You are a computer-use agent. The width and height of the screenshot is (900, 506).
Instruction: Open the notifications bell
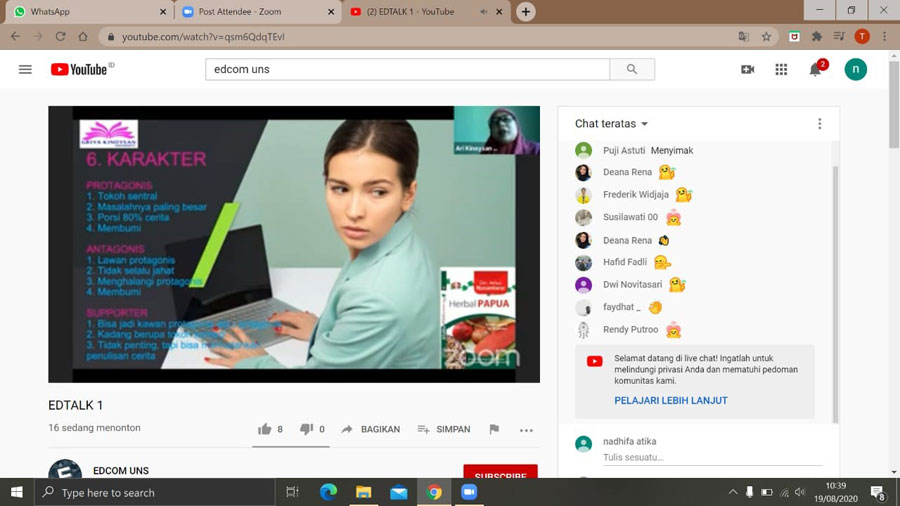pyautogui.click(x=816, y=69)
